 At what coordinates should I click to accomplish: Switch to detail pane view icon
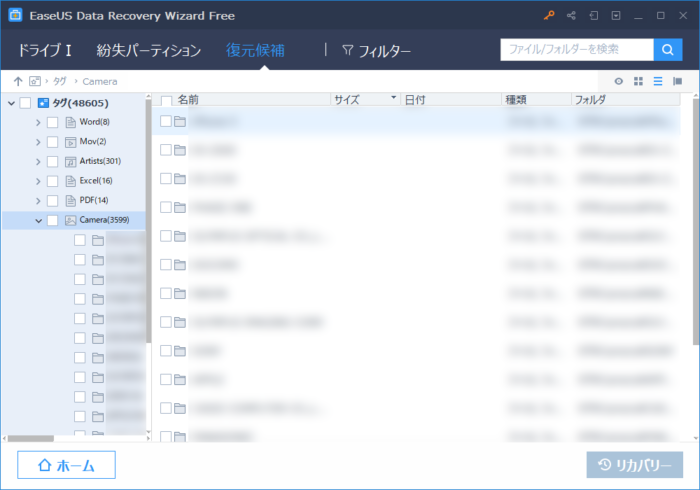coord(678,81)
